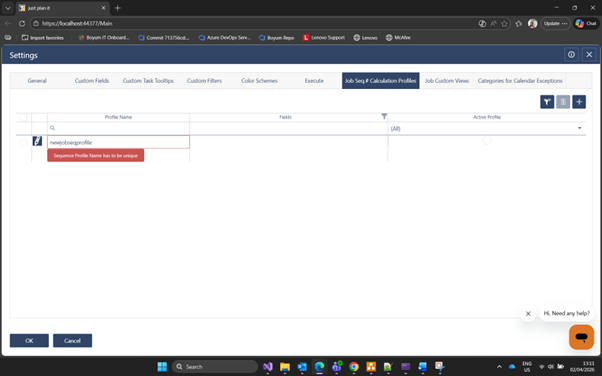Go to the Color Schemes tab
The image size is (602, 376).
(x=259, y=81)
